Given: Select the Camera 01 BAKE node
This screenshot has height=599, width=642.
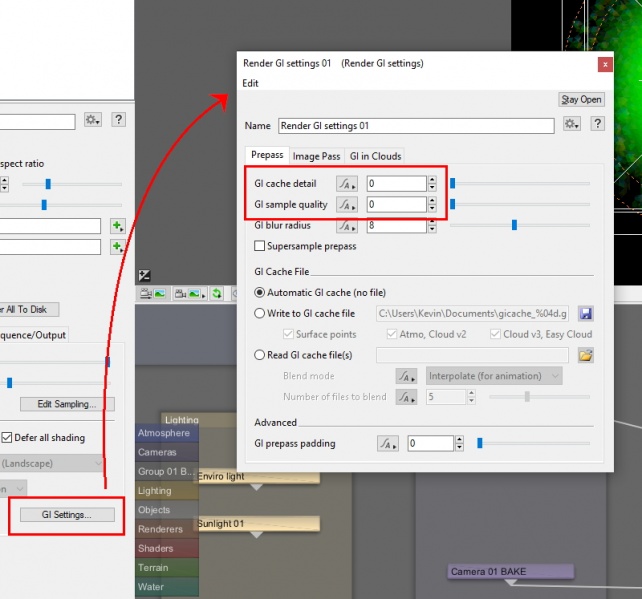Looking at the screenshot, I should [x=510, y=572].
